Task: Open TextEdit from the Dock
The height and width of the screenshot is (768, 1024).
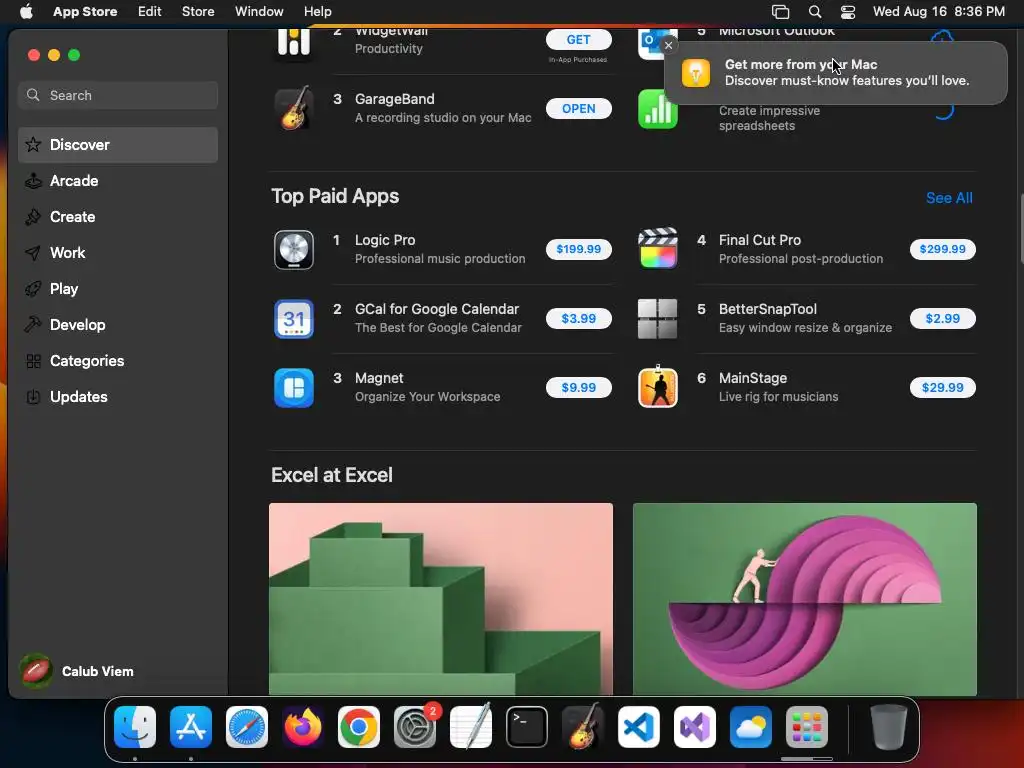Action: tap(471, 727)
